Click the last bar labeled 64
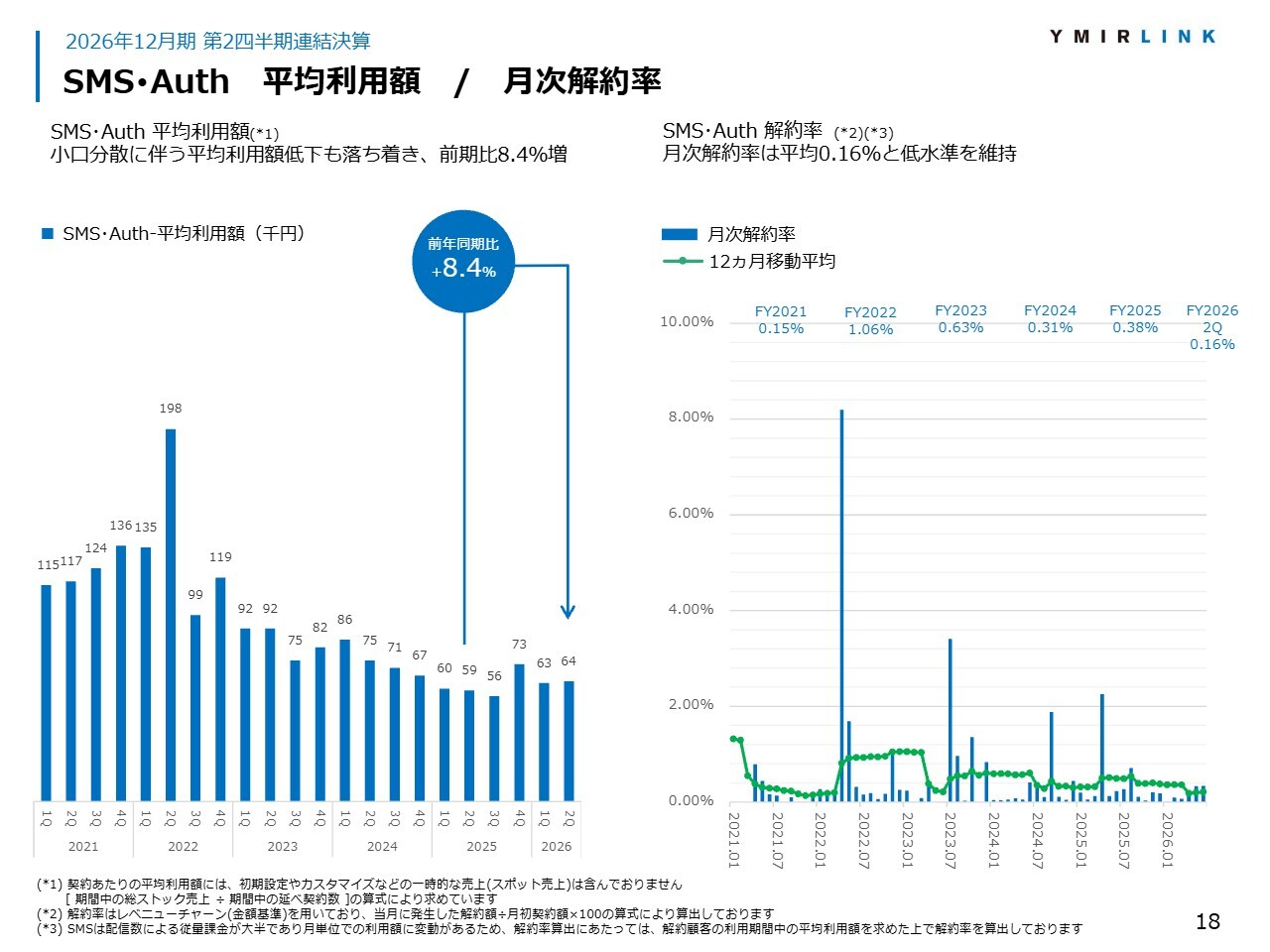1270x952 pixels. (x=569, y=741)
